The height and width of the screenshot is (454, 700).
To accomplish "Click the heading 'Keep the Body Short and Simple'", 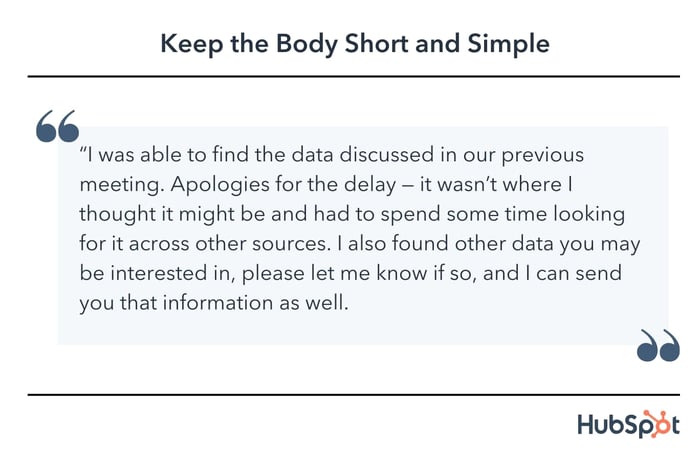I will [x=355, y=44].
